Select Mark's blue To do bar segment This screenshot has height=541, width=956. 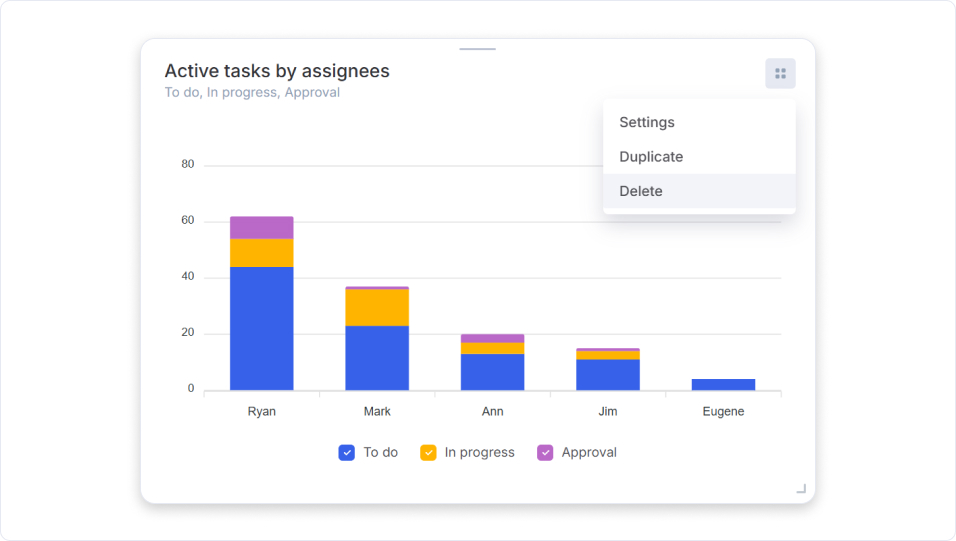pos(377,357)
